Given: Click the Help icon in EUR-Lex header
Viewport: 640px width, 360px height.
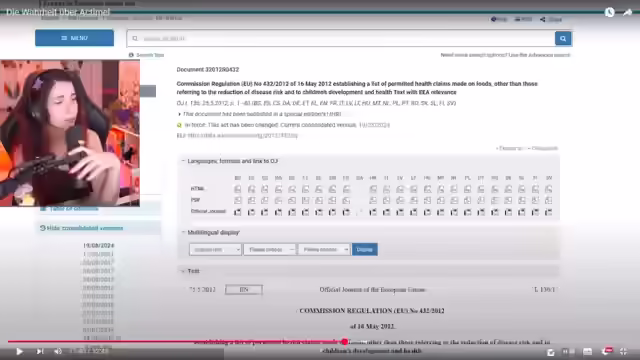Looking at the screenshot, I should pyautogui.click(x=499, y=19).
